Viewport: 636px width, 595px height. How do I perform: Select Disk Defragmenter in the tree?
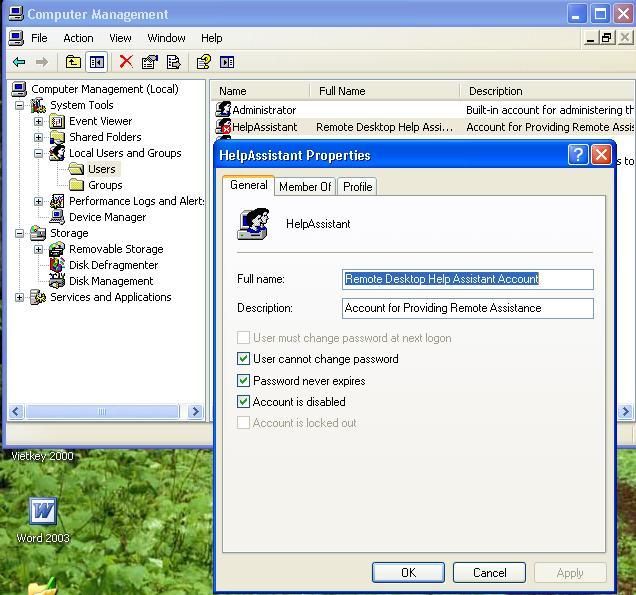[x=113, y=265]
